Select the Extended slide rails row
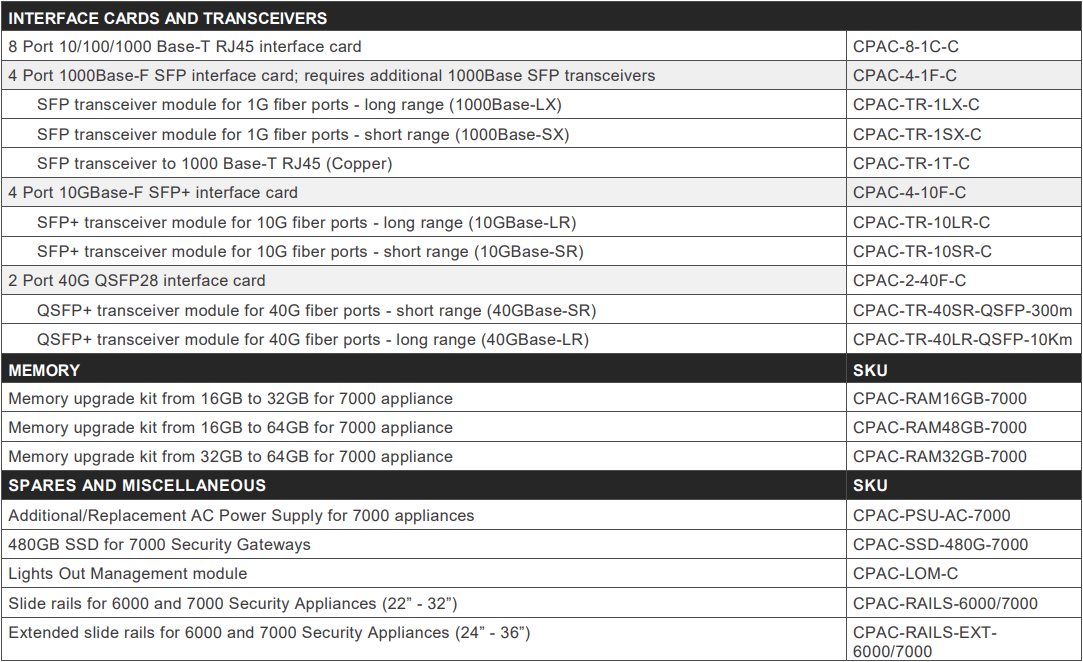1083x662 pixels. 541,639
